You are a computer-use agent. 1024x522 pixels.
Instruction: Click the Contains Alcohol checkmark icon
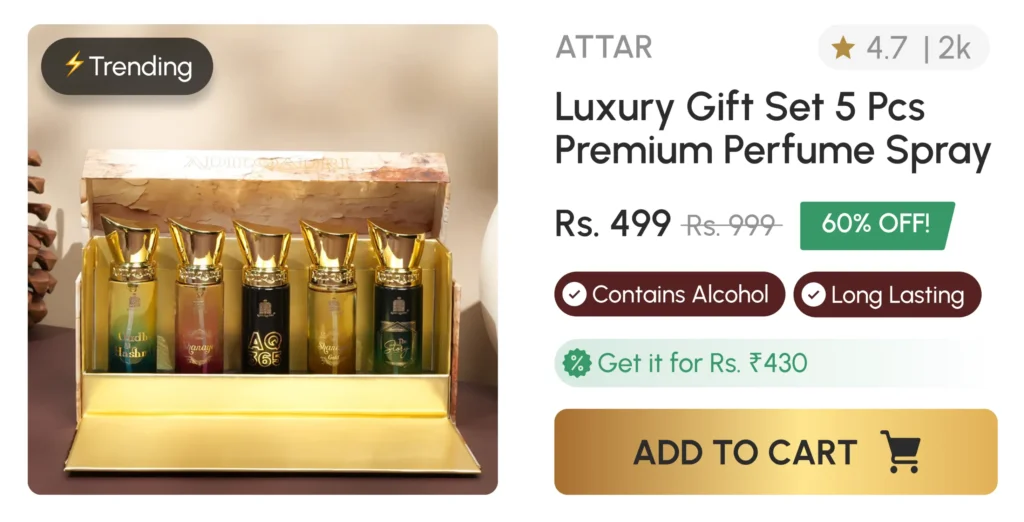pyautogui.click(x=574, y=294)
